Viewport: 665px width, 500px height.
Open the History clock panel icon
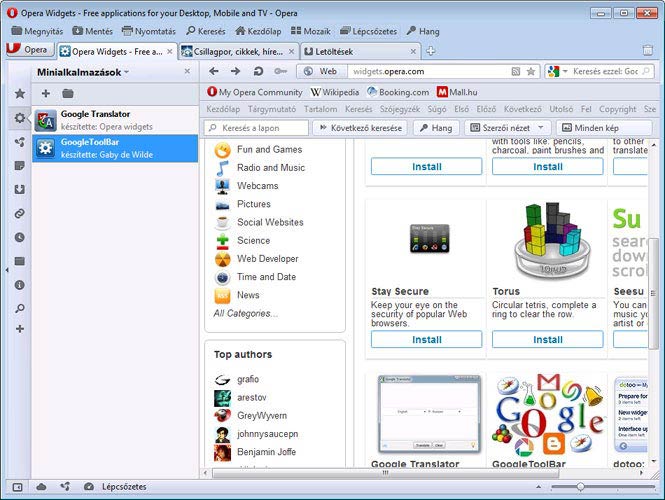tap(20, 237)
